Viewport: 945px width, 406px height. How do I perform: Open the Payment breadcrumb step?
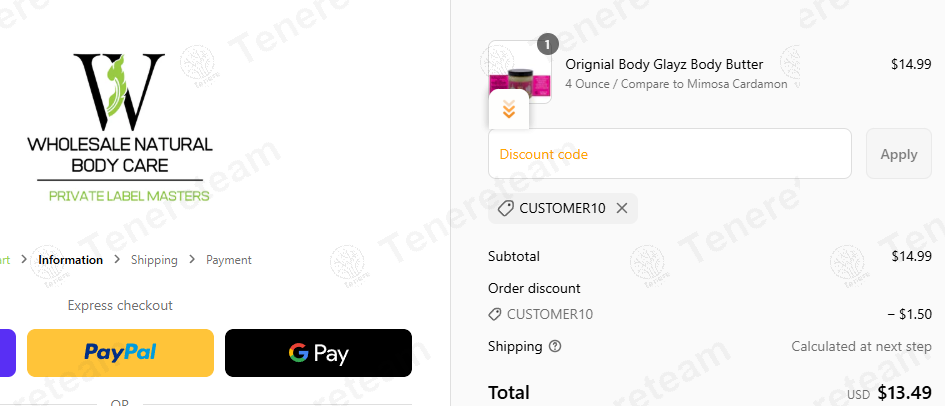[x=229, y=260]
